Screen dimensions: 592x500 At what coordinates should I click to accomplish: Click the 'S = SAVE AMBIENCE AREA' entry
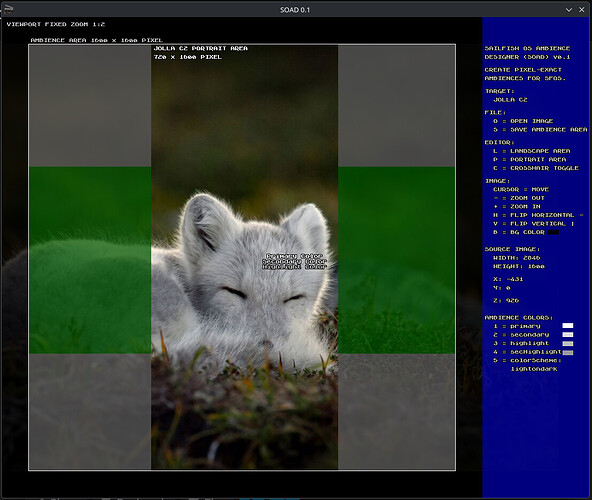coord(540,130)
